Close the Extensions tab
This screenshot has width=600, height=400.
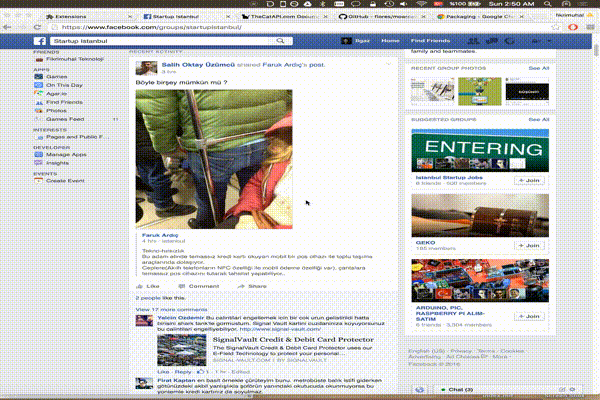coord(130,16)
